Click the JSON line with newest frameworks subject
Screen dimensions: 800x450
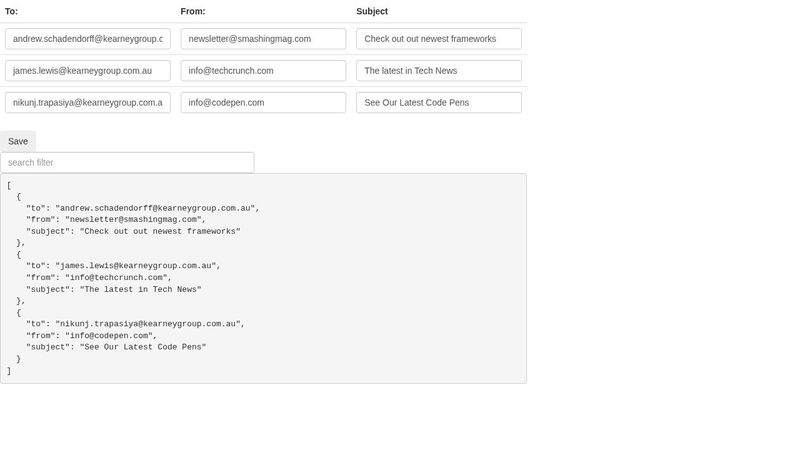pyautogui.click(x=133, y=231)
